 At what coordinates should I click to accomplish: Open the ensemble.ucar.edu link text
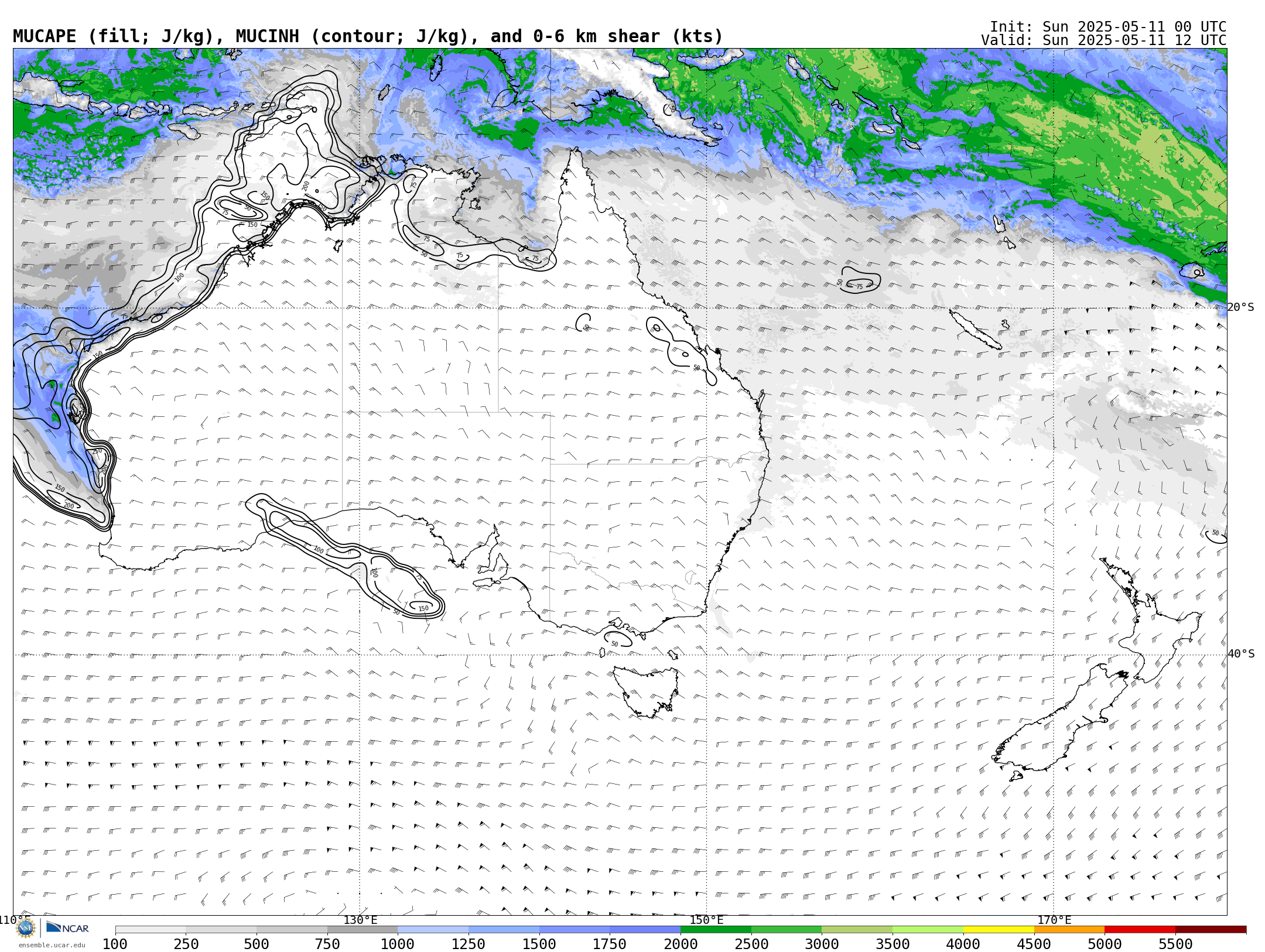(52, 945)
